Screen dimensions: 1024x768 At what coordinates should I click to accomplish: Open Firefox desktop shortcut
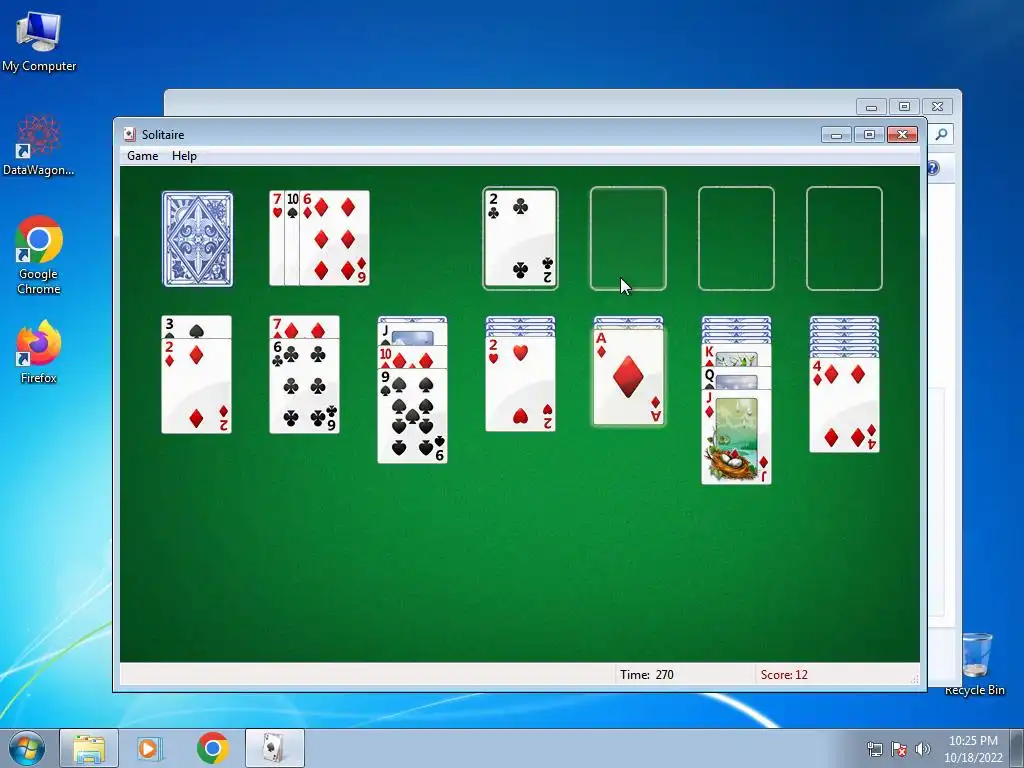39,352
